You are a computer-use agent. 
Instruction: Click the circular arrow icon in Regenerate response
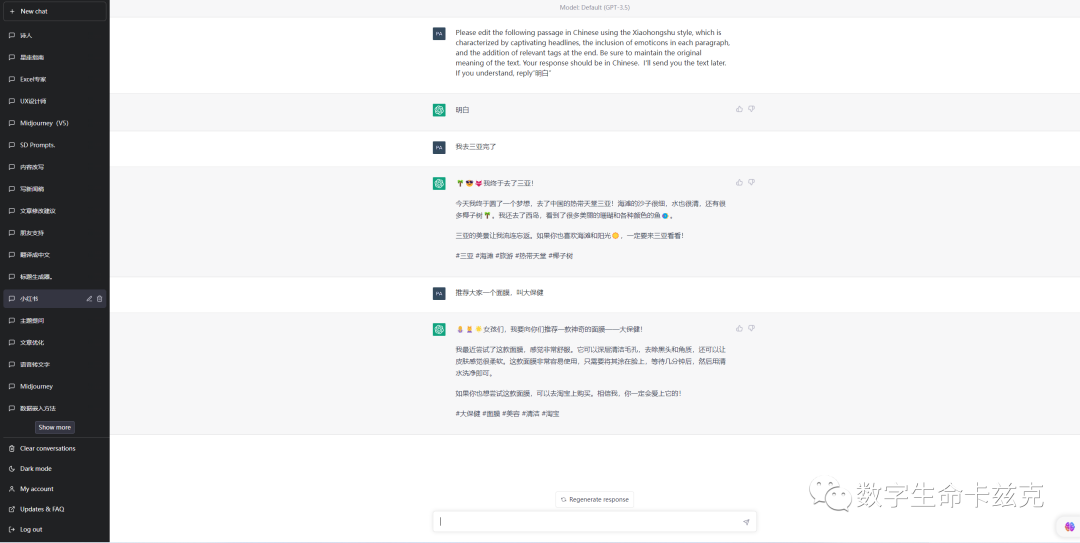563,500
